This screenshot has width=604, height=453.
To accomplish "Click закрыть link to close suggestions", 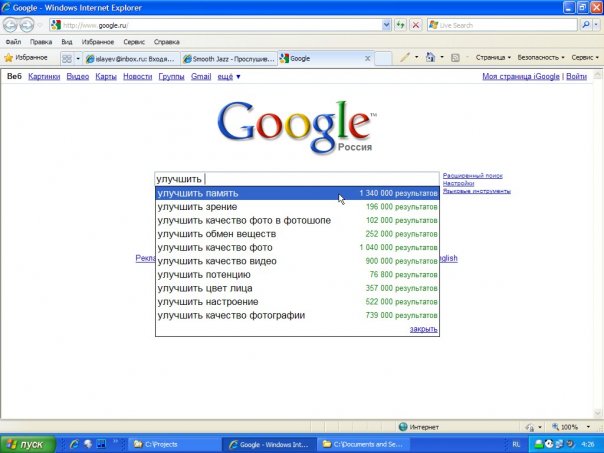I will (423, 328).
